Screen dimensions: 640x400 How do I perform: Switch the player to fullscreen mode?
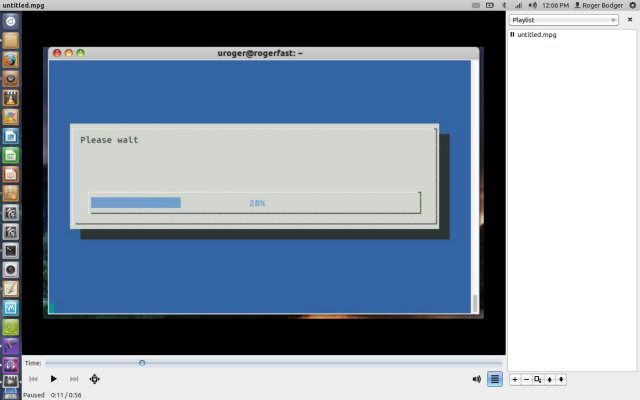pos(95,379)
